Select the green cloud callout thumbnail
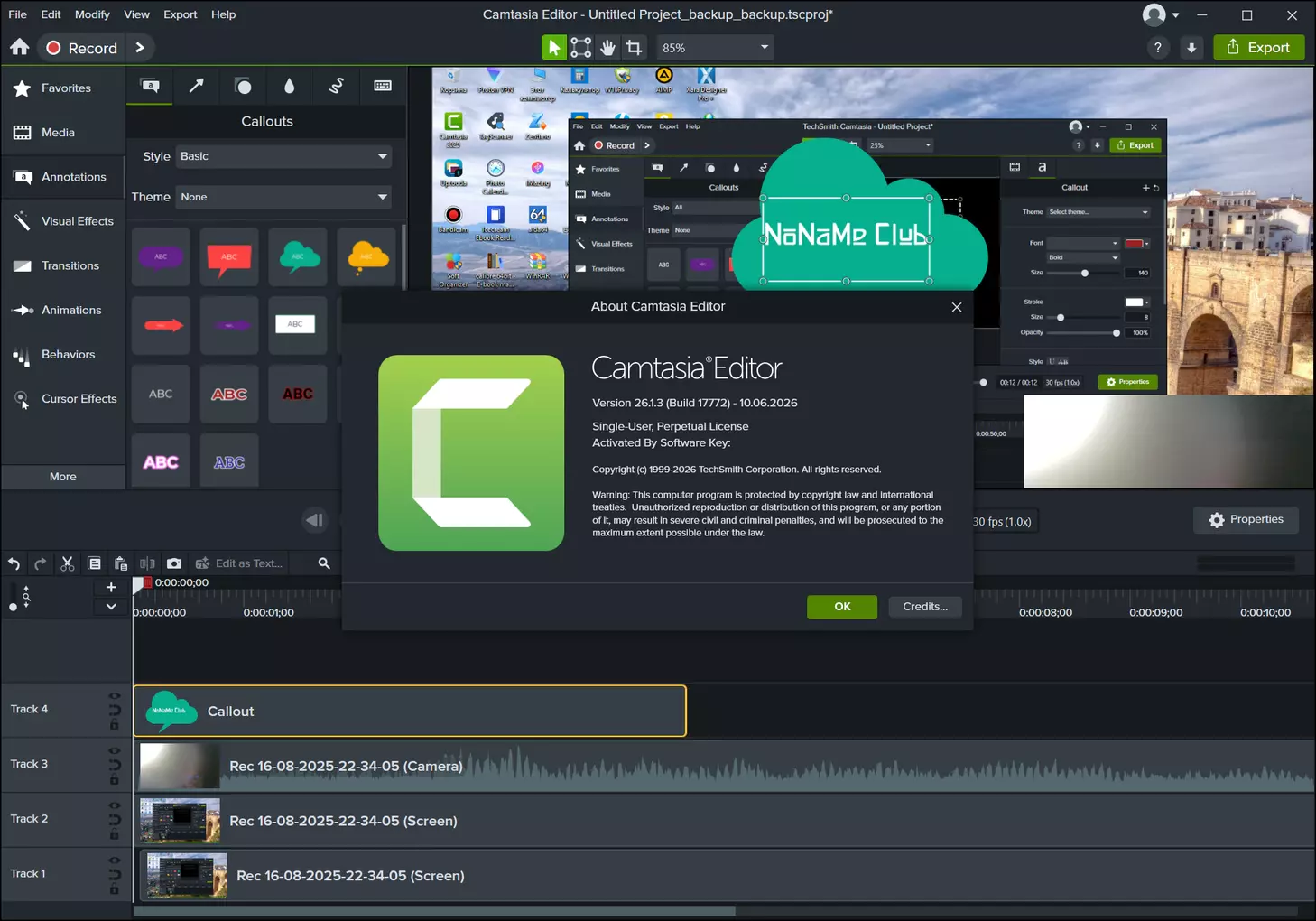Screen dimensions: 1316x921 (298, 257)
